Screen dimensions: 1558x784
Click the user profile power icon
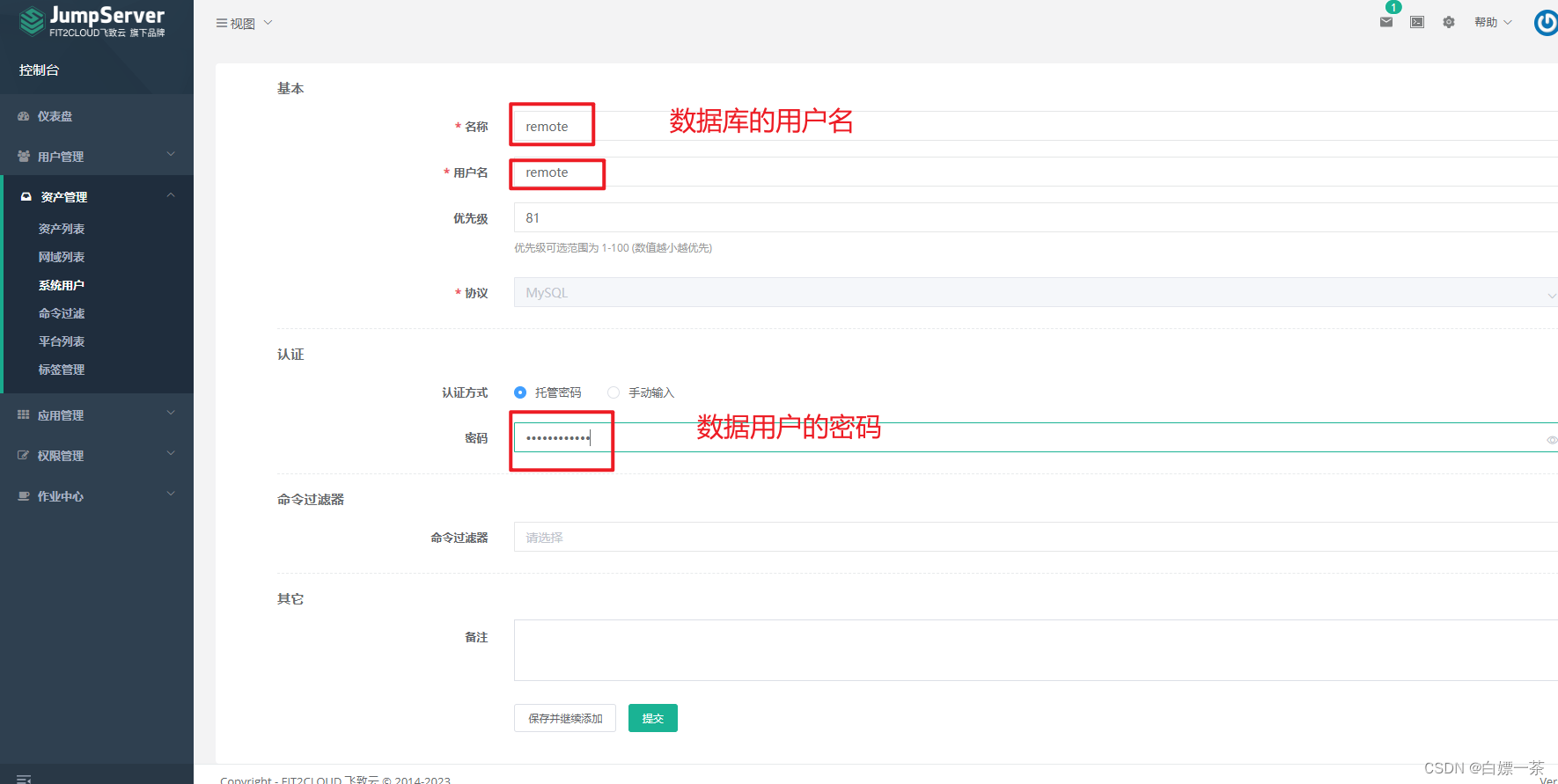(x=1546, y=22)
